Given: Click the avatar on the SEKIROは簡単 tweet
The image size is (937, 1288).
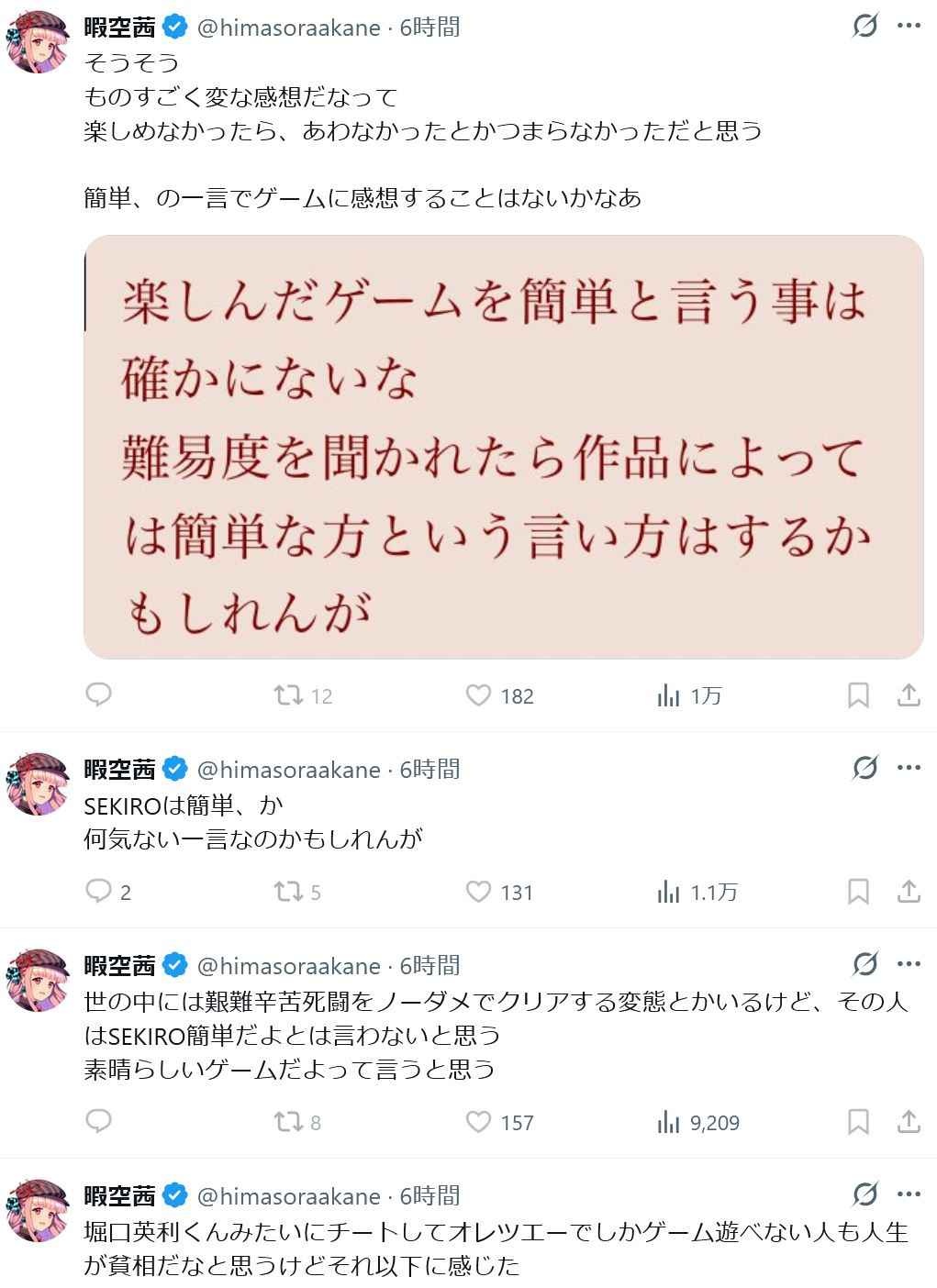Looking at the screenshot, I should click(x=39, y=783).
